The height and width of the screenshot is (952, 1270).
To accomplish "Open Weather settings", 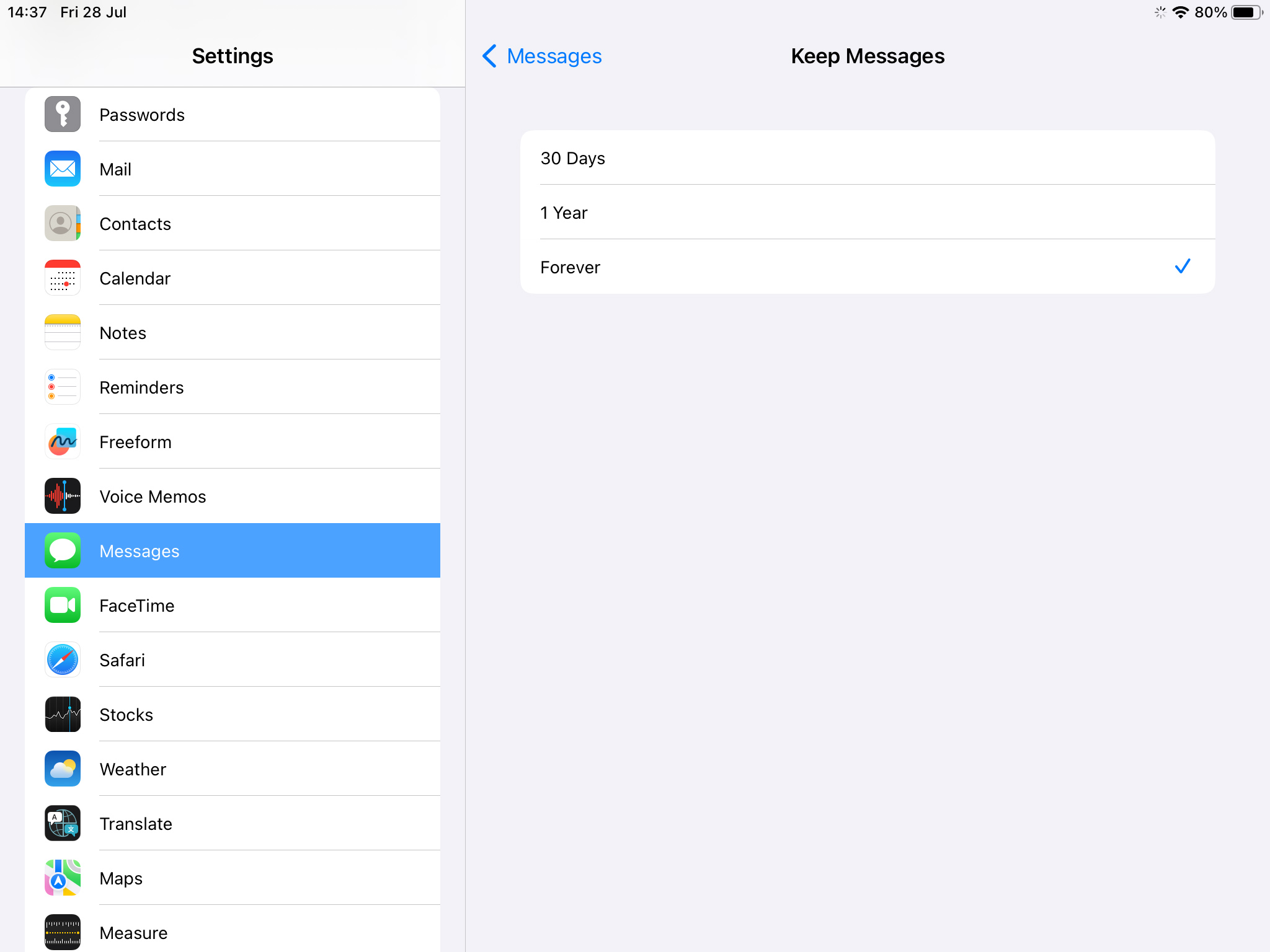I will tap(233, 769).
